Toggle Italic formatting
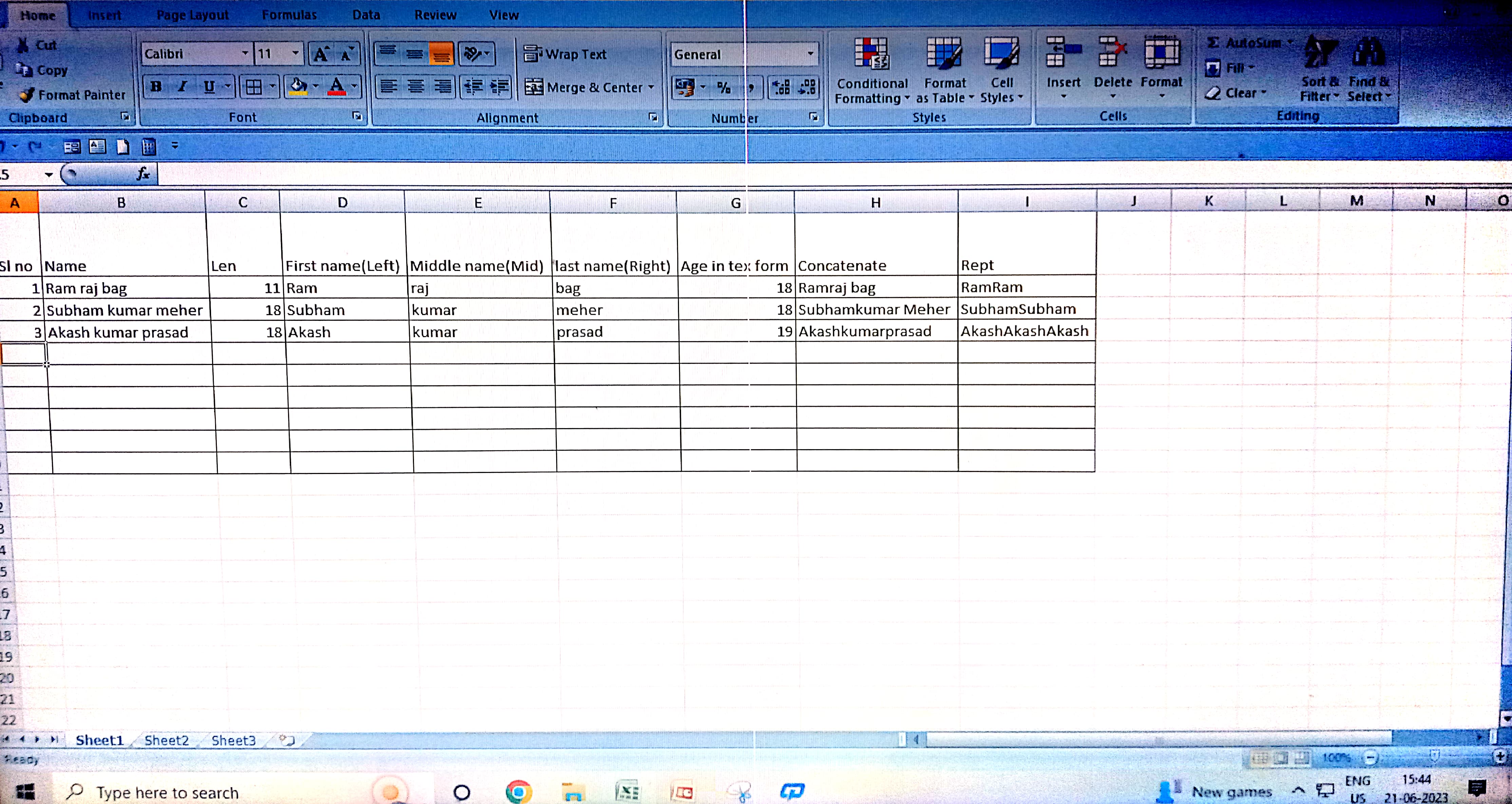This screenshot has width=1512, height=804. pos(183,87)
